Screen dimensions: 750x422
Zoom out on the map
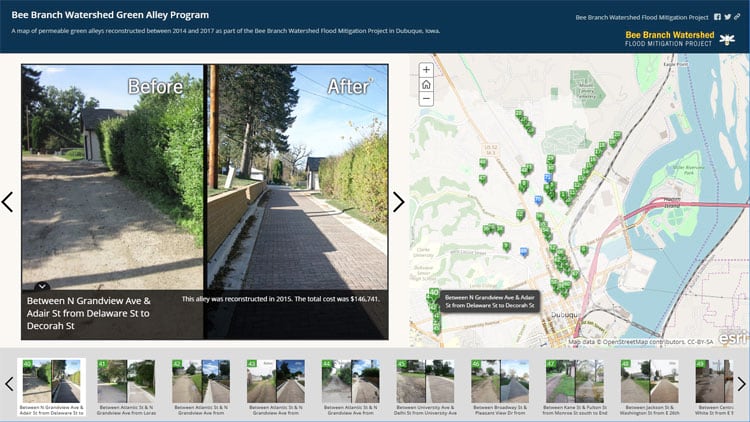426,99
